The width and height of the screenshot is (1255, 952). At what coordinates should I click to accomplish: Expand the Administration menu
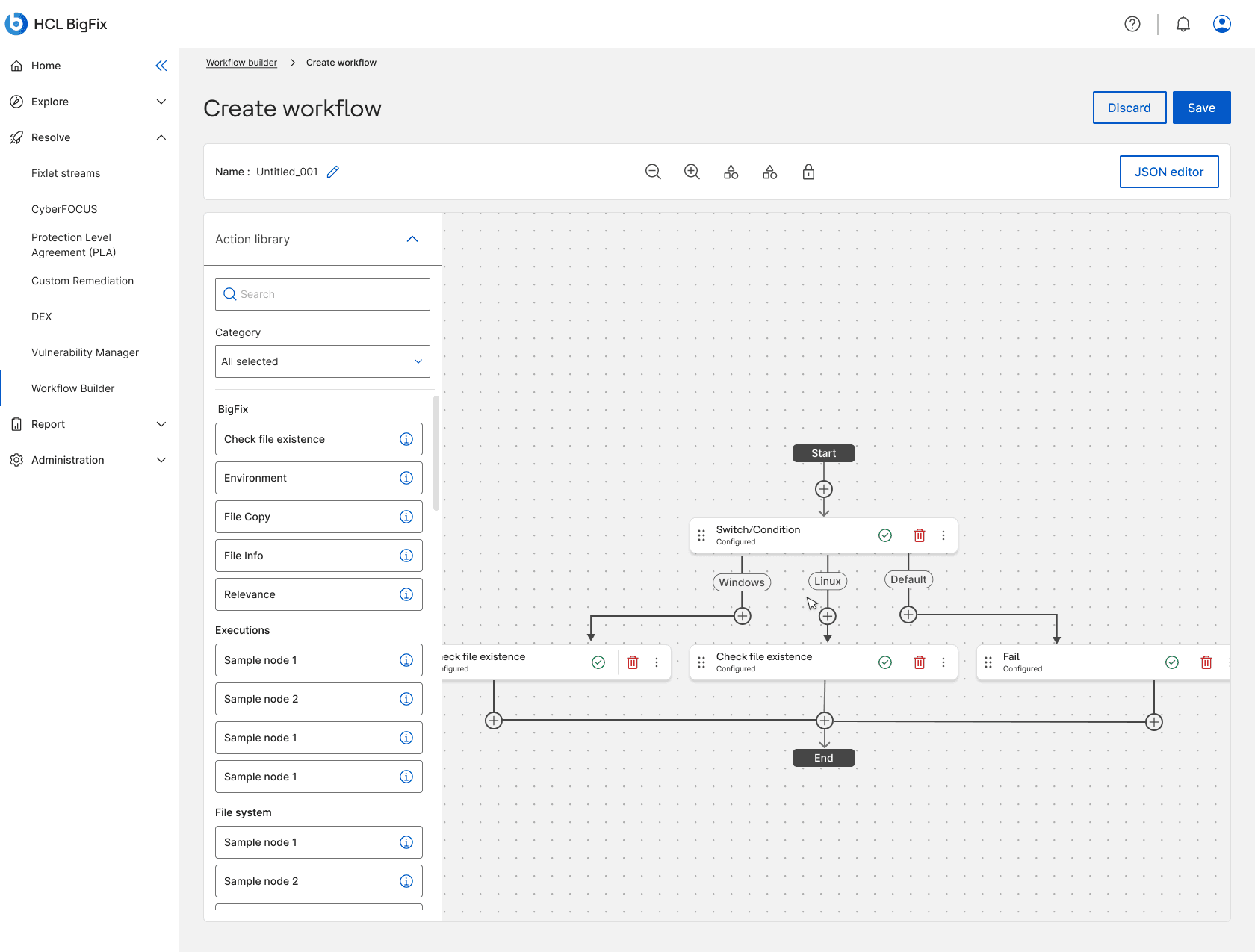point(161,460)
